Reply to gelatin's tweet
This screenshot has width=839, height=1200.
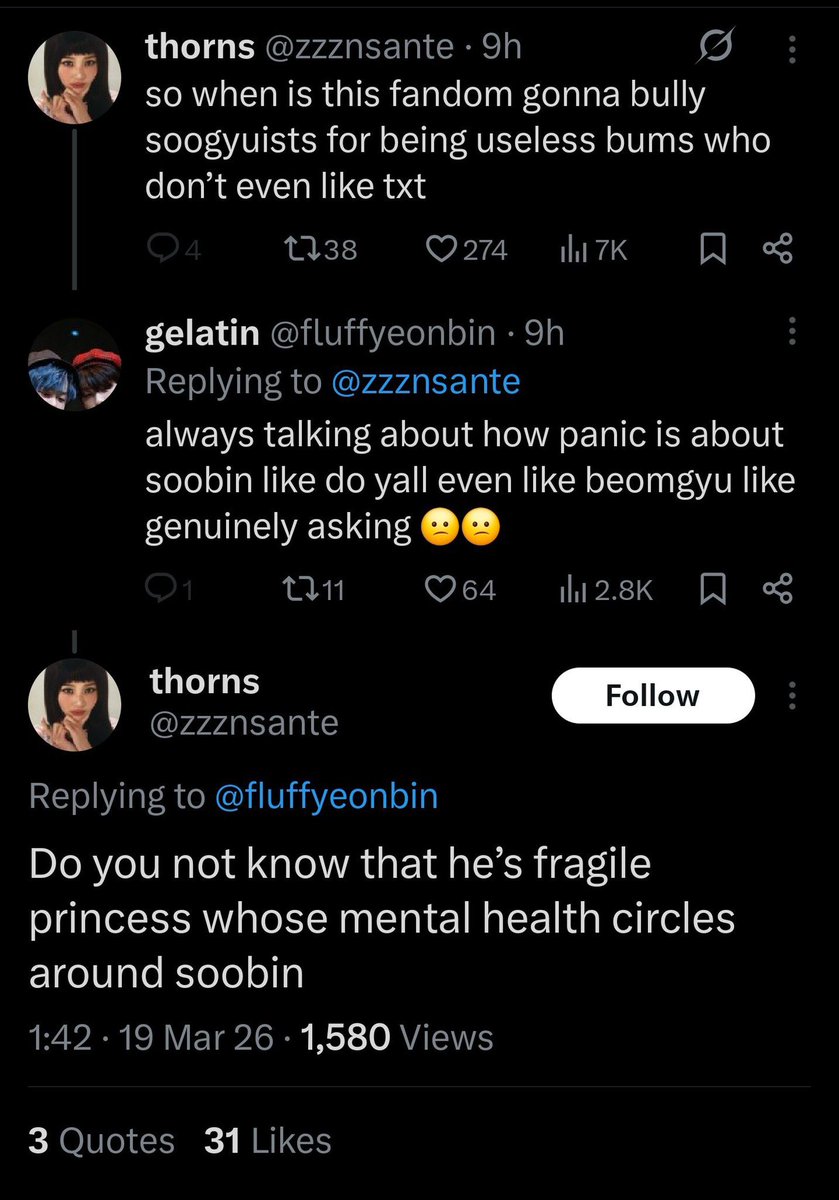[170, 591]
